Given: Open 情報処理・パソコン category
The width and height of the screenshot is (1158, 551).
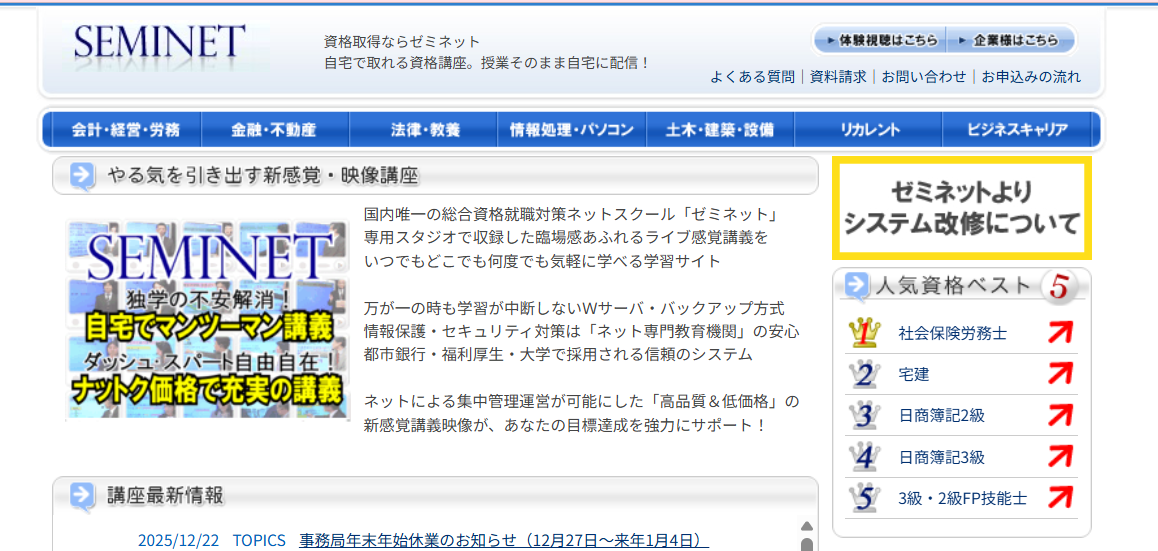Looking at the screenshot, I should click(x=572, y=130).
